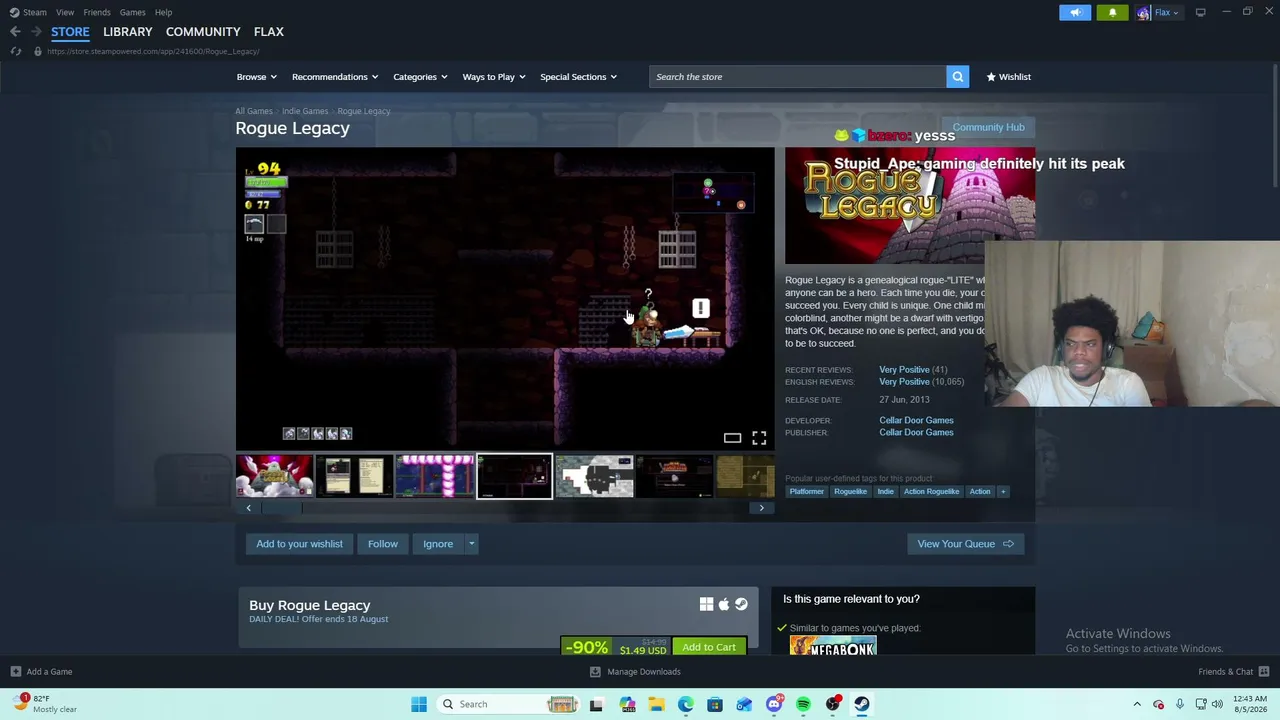Image resolution: width=1280 pixels, height=720 pixels.
Task: Open the View menu
Action: pyautogui.click(x=65, y=12)
